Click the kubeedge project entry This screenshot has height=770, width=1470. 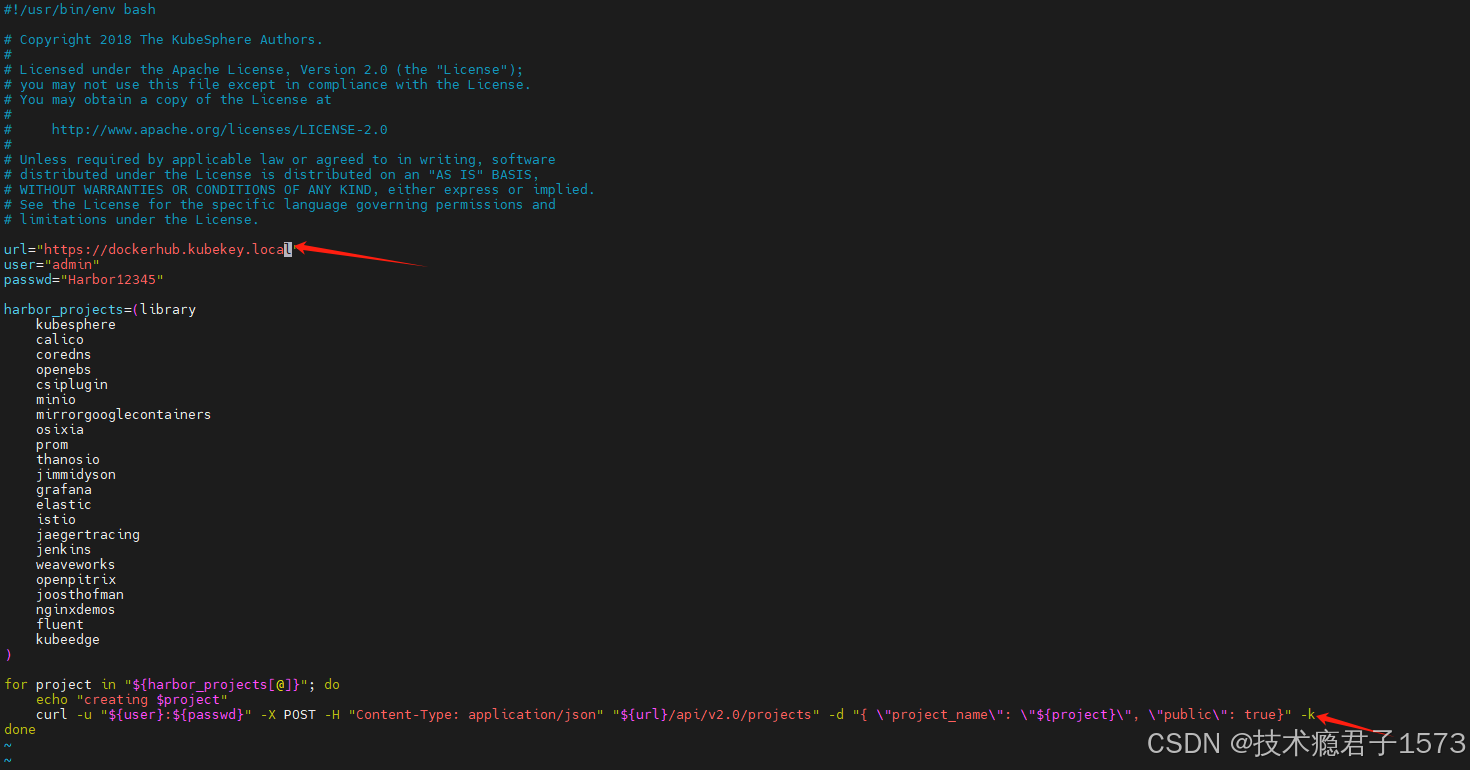pyautogui.click(x=68, y=639)
